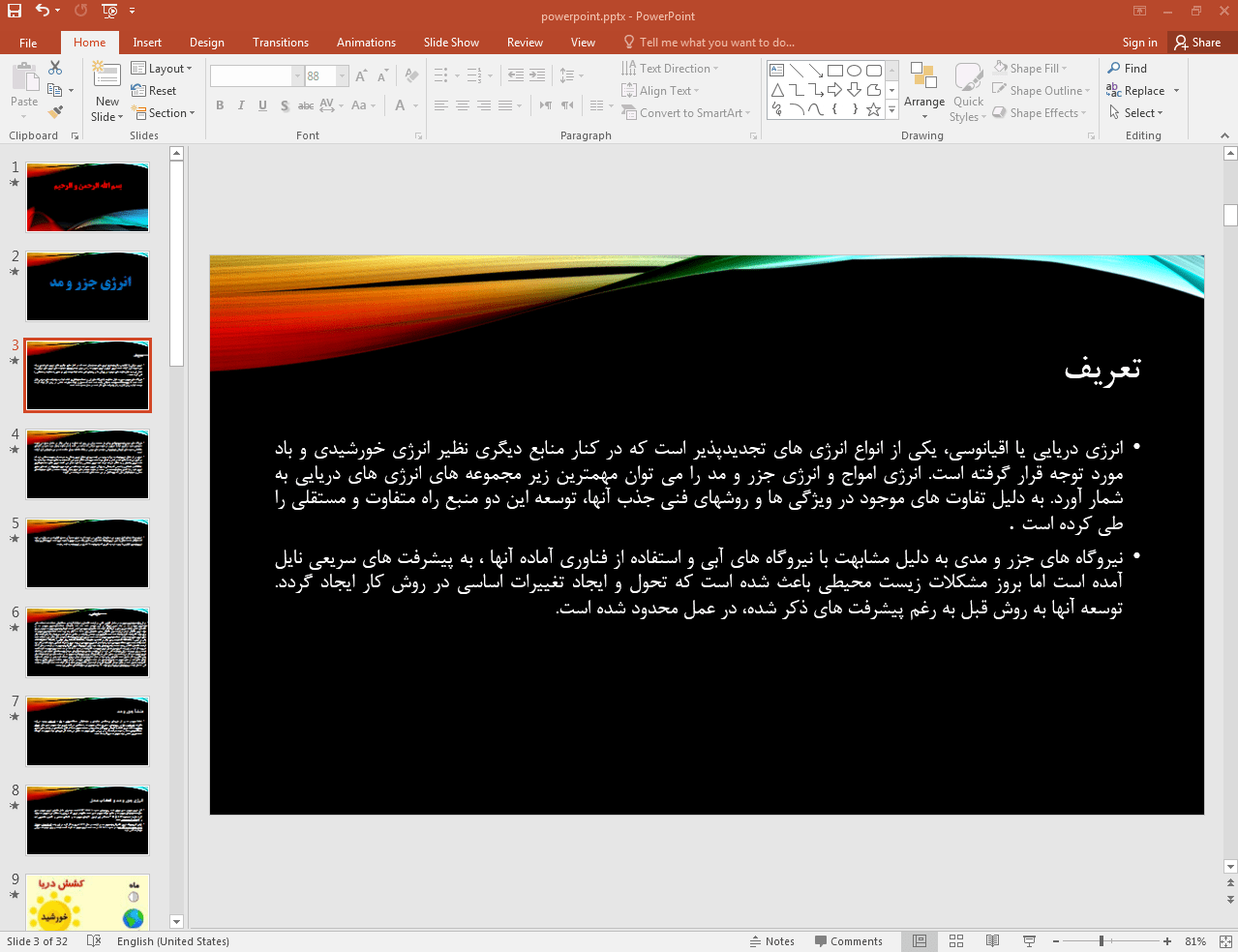This screenshot has width=1238, height=952.
Task: Toggle Italic text formatting
Action: [x=241, y=105]
